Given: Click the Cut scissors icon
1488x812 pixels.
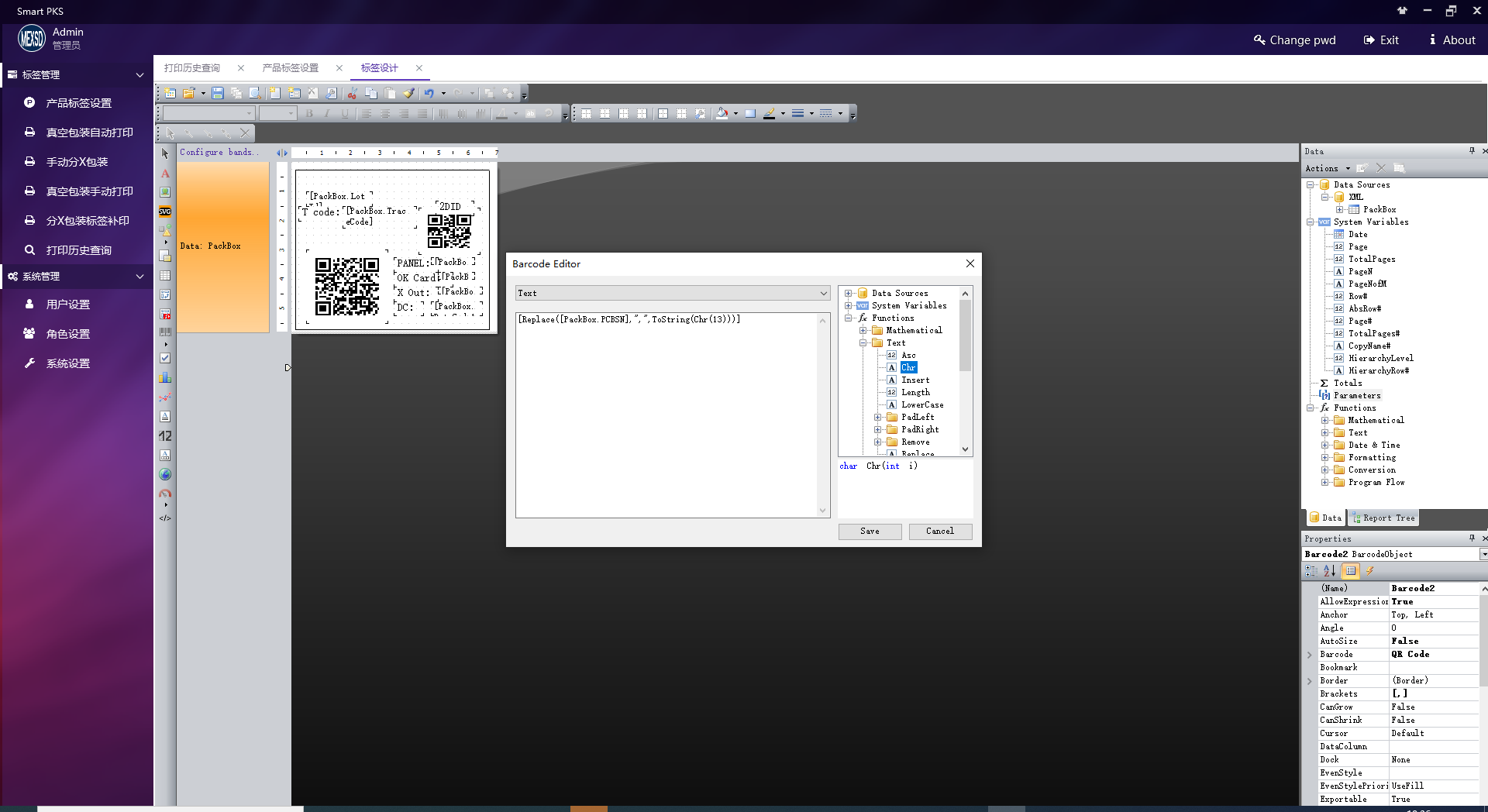Looking at the screenshot, I should [353, 93].
